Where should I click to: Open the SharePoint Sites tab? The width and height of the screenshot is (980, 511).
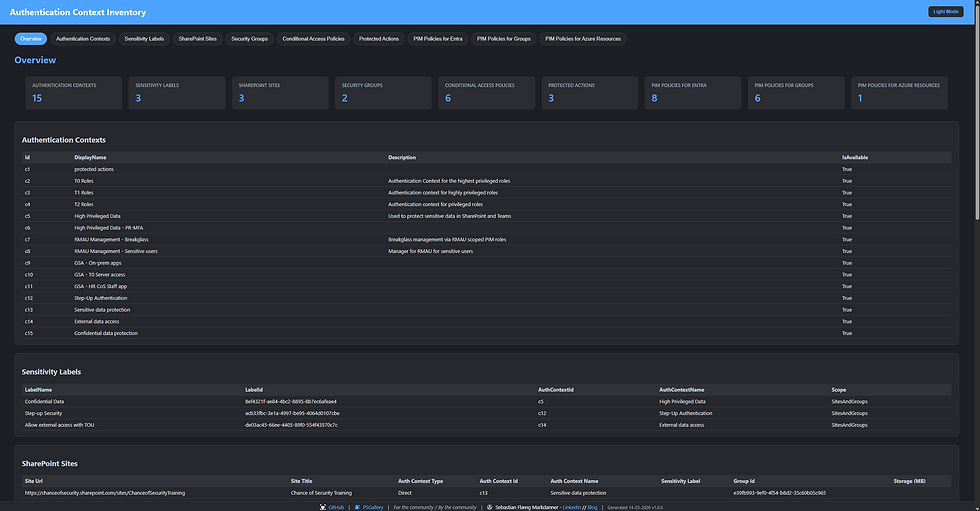[x=198, y=39]
